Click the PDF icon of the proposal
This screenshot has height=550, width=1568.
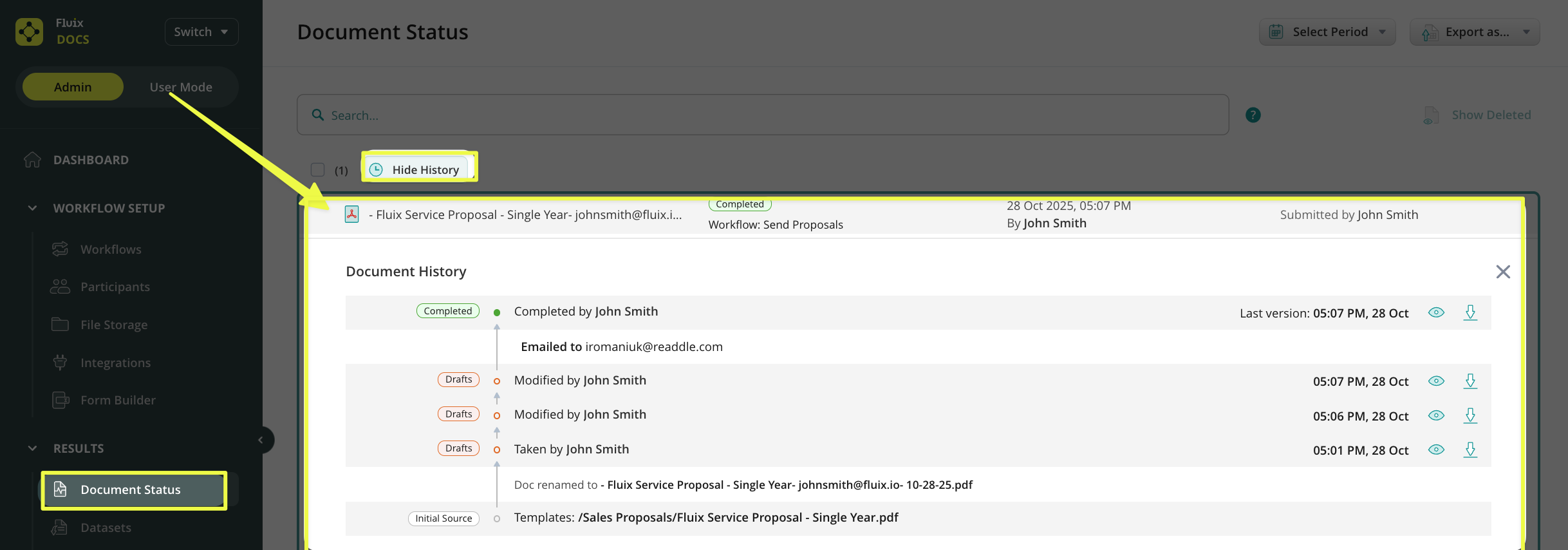tap(351, 214)
